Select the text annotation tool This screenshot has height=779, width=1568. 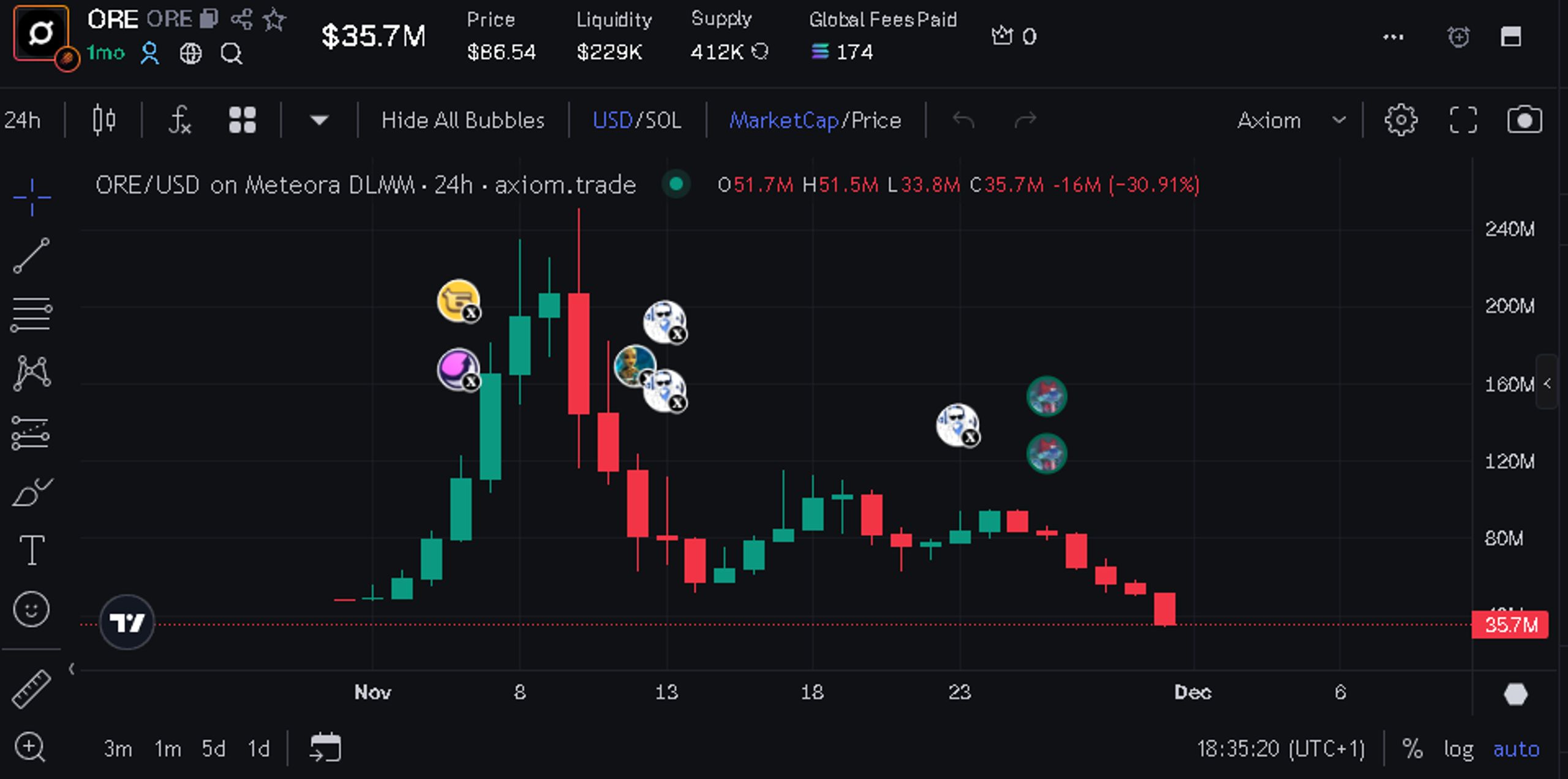(31, 550)
